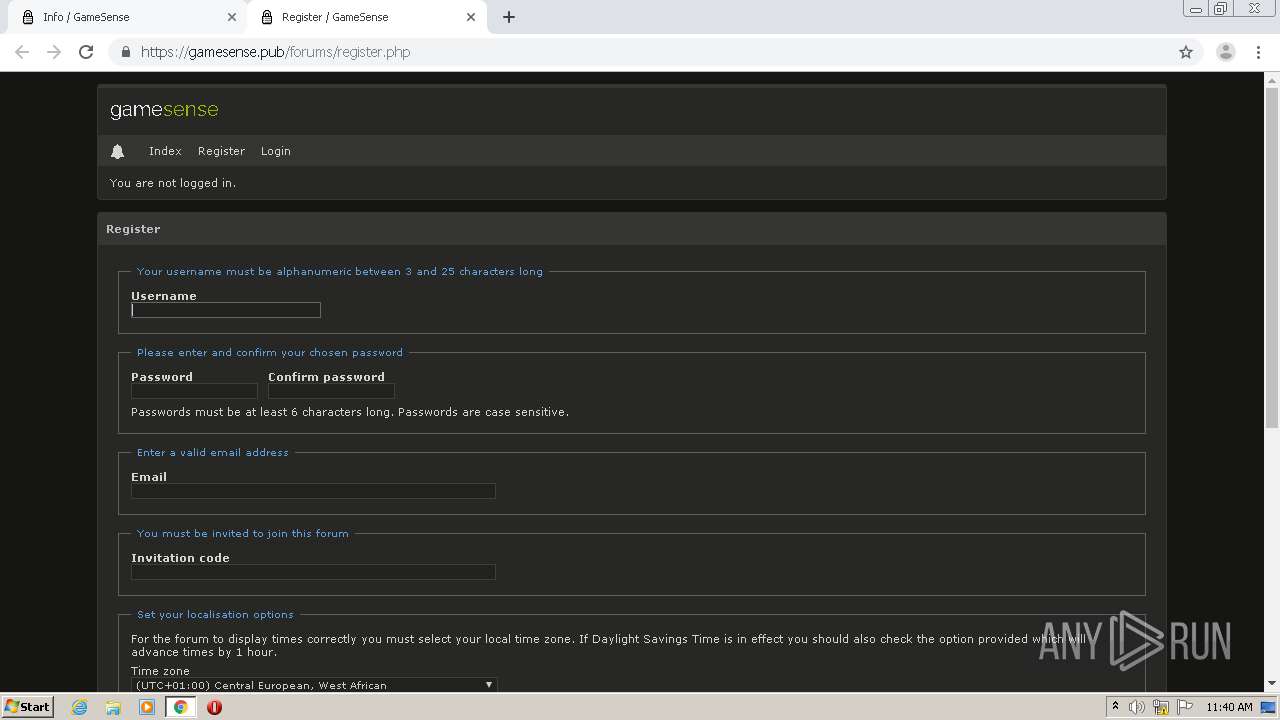Click the address bar URL
Viewport: 1280px width, 720px height.
275,52
